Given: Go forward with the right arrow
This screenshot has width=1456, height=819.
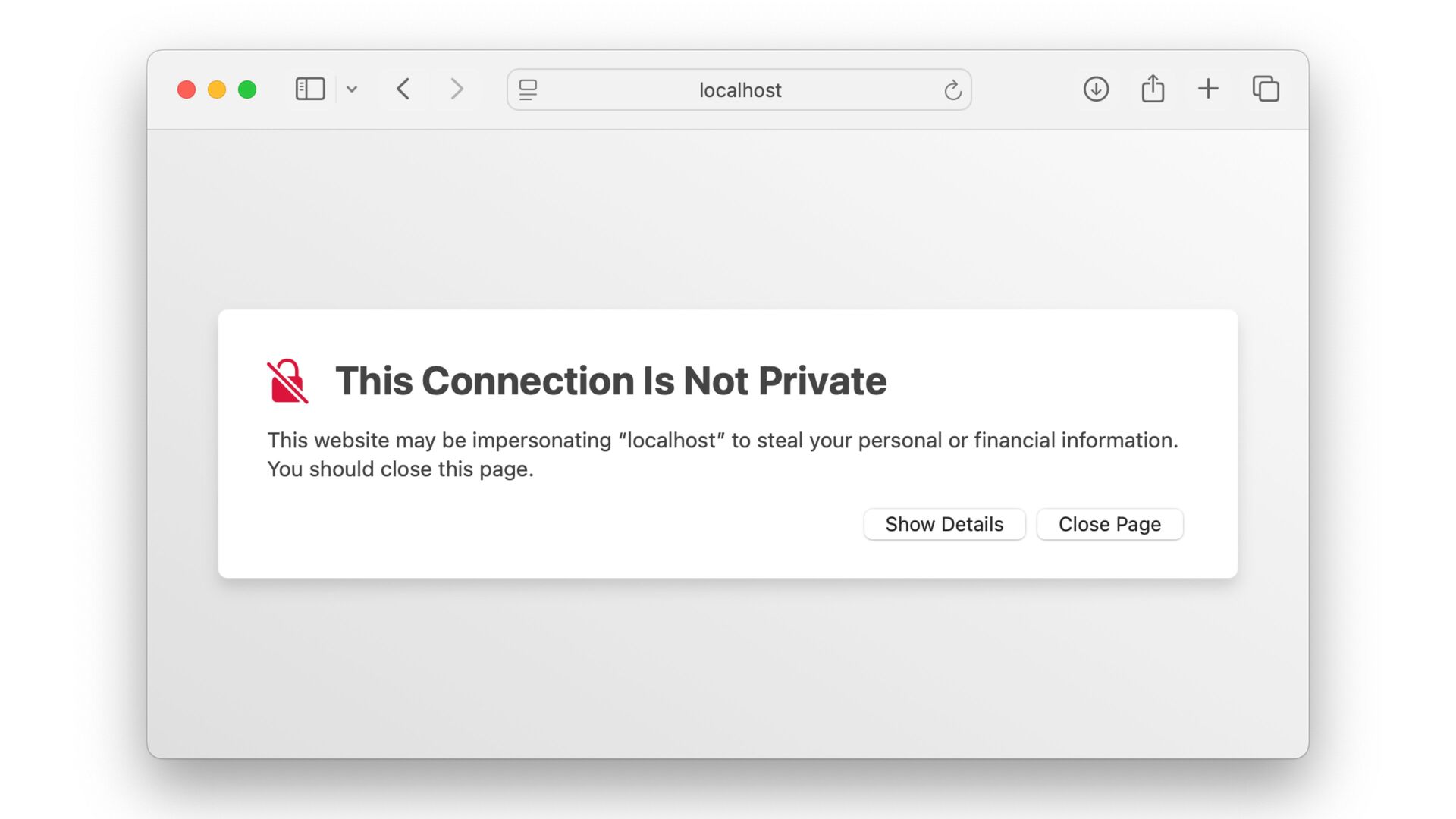Looking at the screenshot, I should tap(457, 89).
